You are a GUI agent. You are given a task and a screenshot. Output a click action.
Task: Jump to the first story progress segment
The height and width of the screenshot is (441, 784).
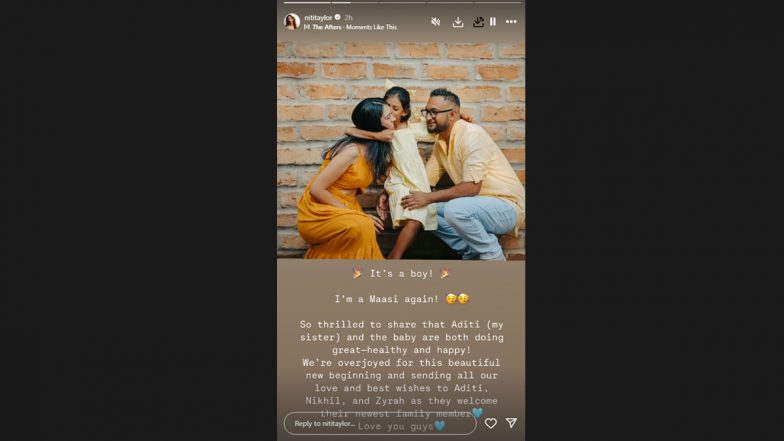point(307,2)
